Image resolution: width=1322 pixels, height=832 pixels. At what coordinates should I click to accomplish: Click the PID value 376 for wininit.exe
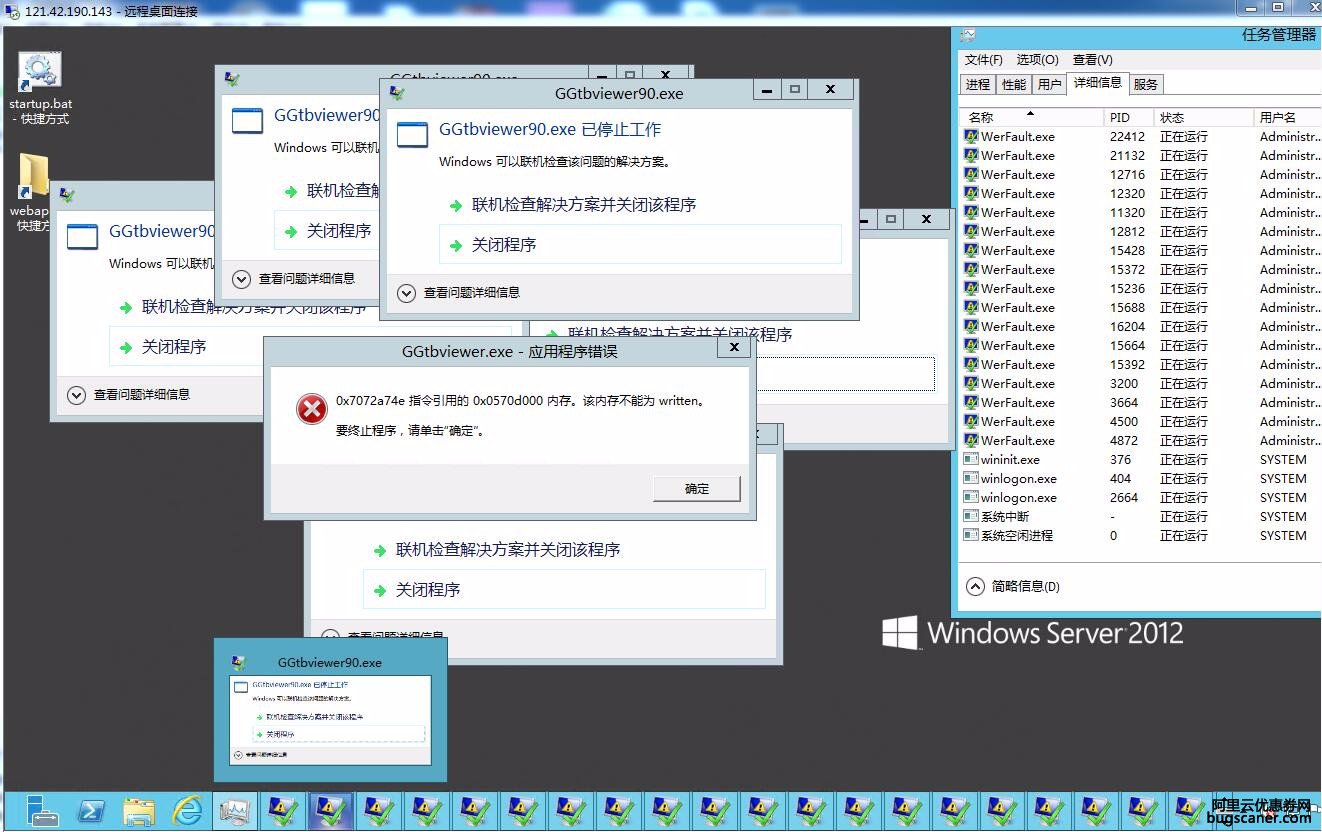pos(1120,460)
